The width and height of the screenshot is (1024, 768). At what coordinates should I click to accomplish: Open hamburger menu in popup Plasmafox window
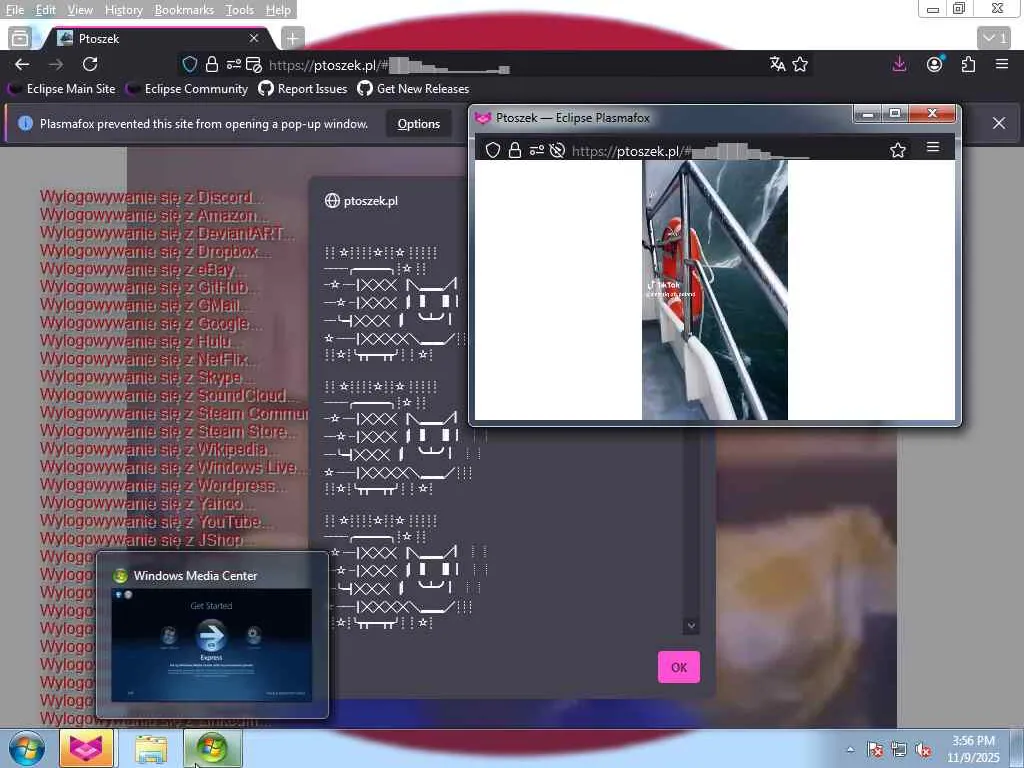click(x=933, y=148)
